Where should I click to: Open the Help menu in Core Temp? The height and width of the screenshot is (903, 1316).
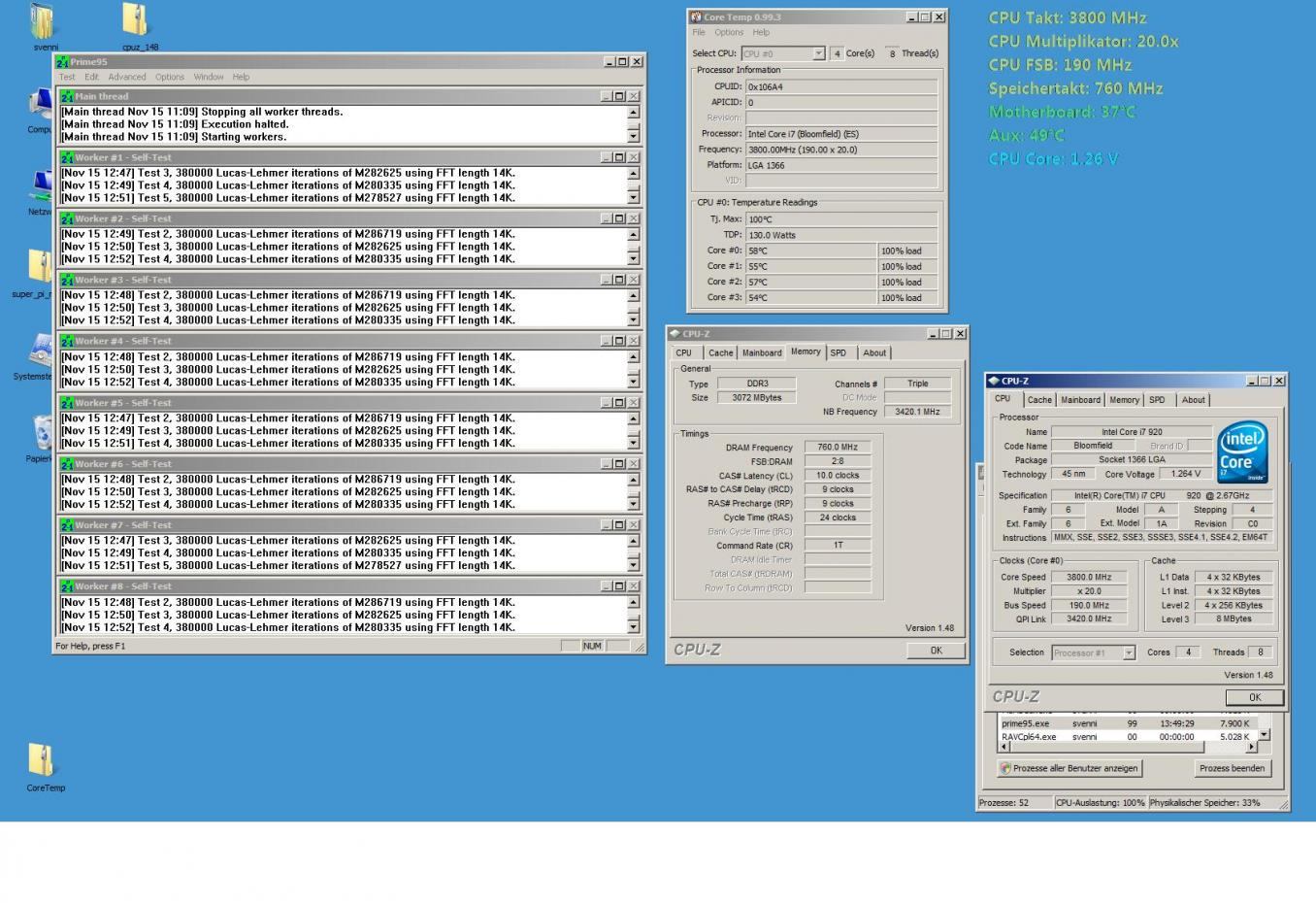click(x=761, y=32)
